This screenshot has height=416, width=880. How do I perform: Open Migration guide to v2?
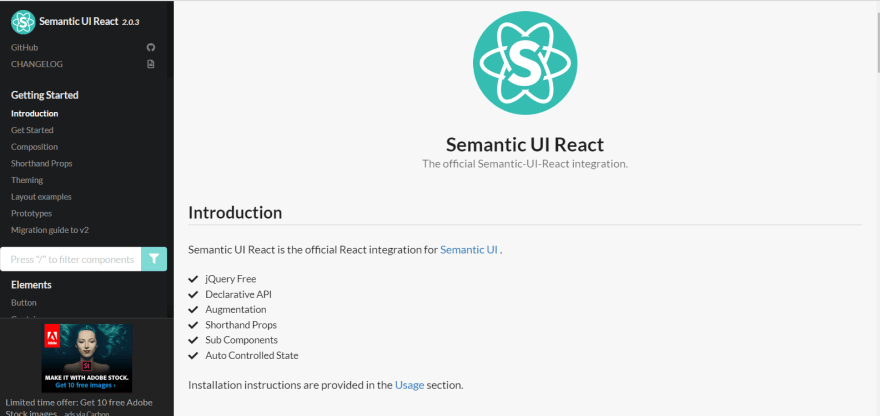[x=50, y=230]
